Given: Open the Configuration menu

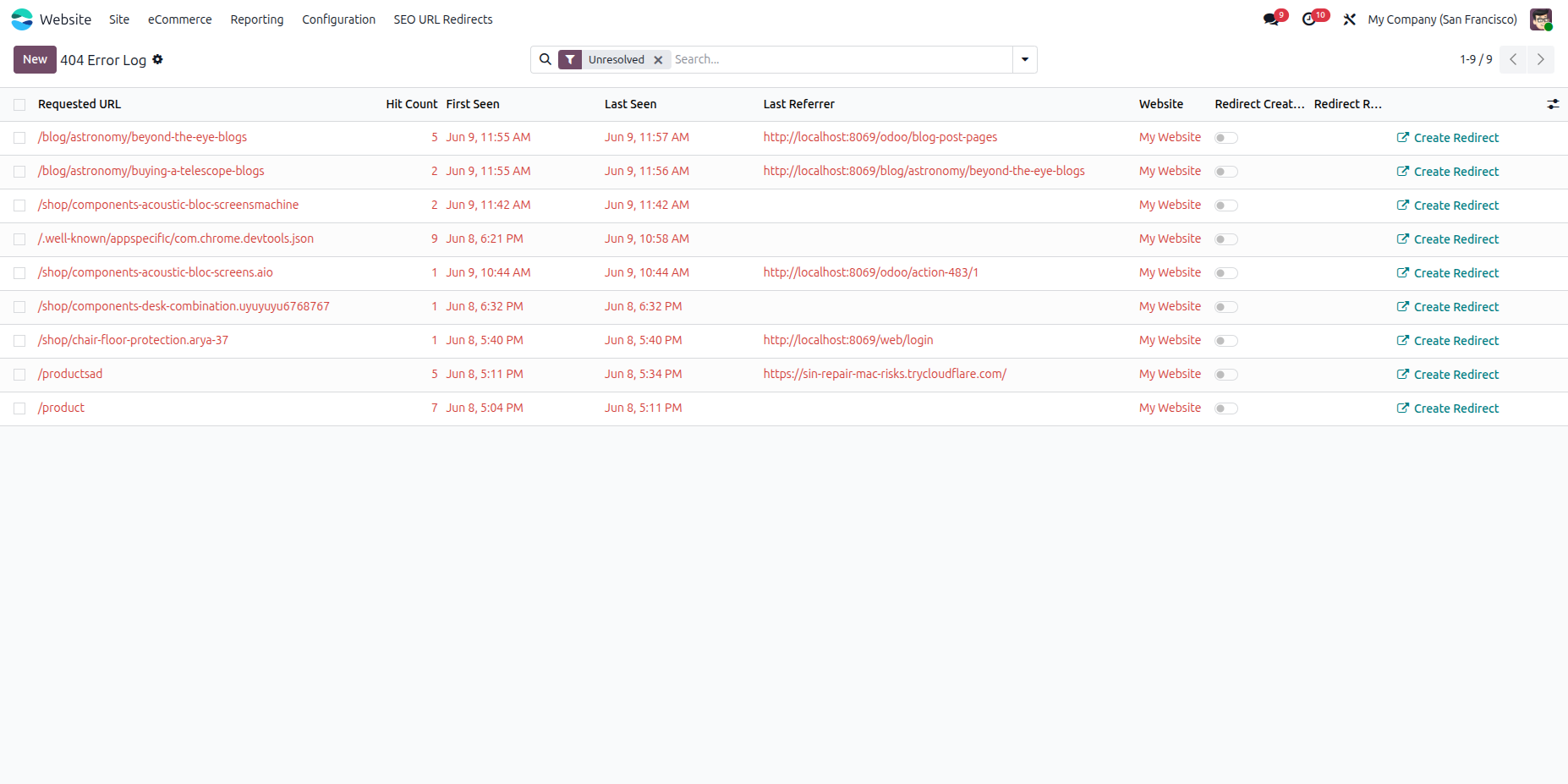Looking at the screenshot, I should 339,19.
